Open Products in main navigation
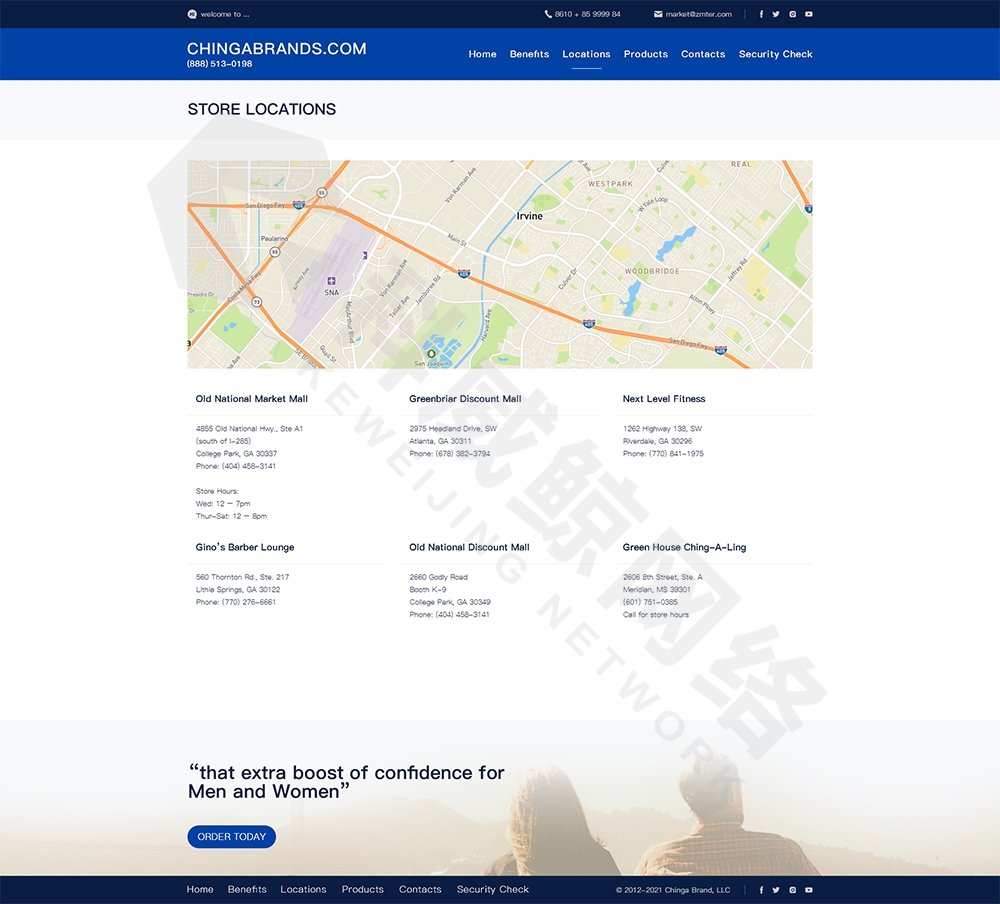Image resolution: width=1000 pixels, height=904 pixels. pyautogui.click(x=645, y=54)
